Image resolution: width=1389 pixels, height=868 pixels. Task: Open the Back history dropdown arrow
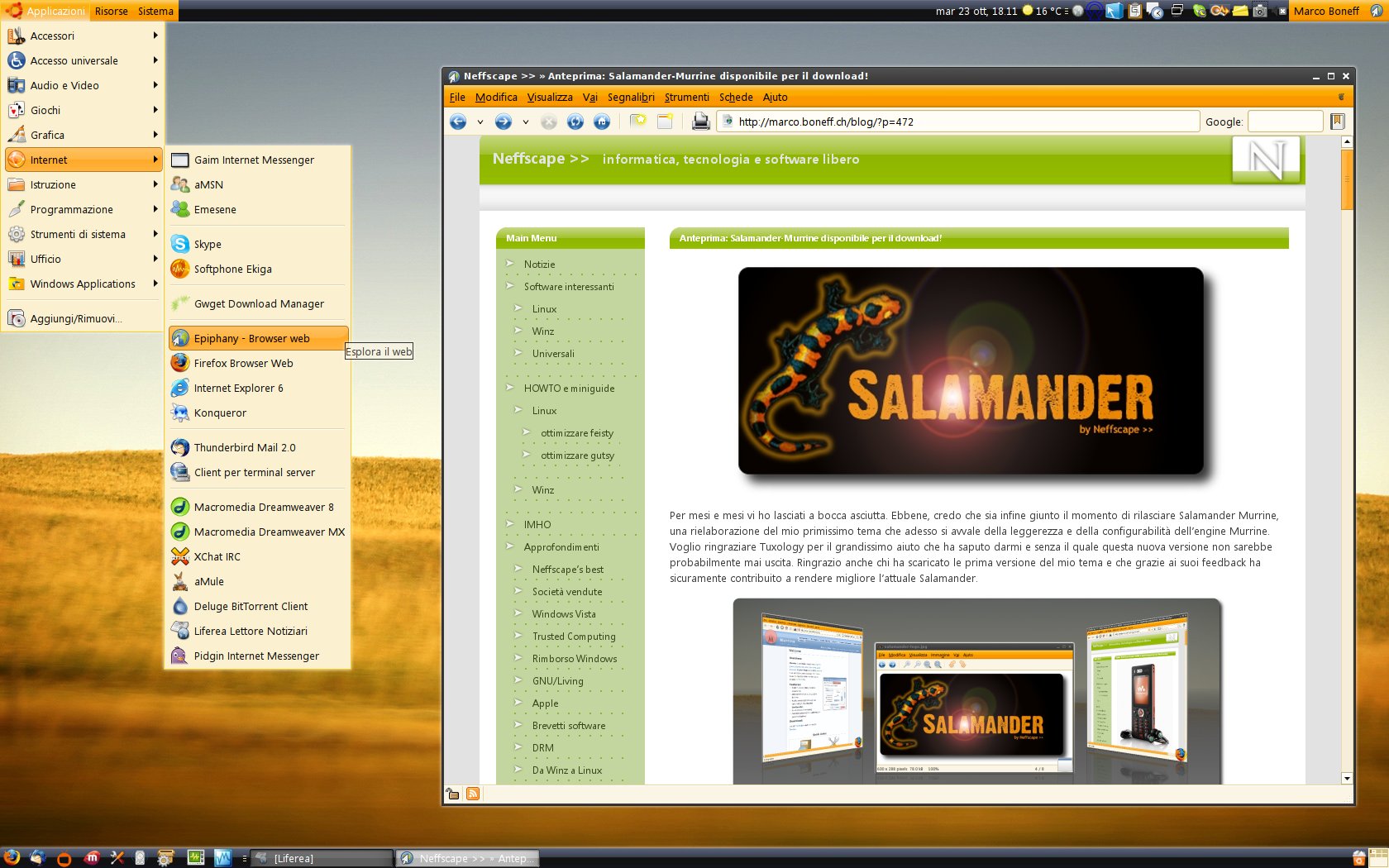pyautogui.click(x=480, y=122)
